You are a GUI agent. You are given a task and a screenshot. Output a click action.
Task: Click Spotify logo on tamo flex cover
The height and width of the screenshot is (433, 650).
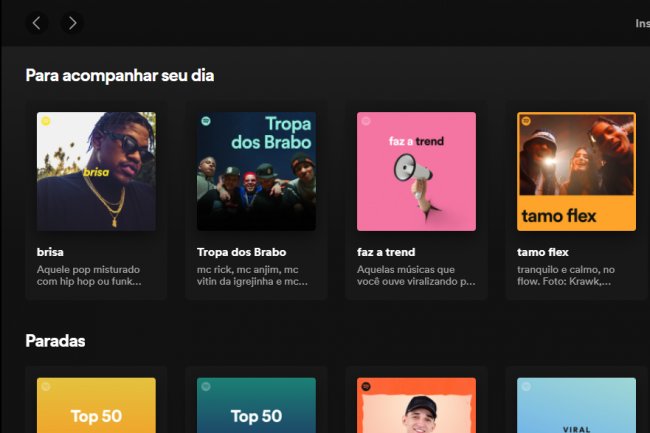point(526,122)
